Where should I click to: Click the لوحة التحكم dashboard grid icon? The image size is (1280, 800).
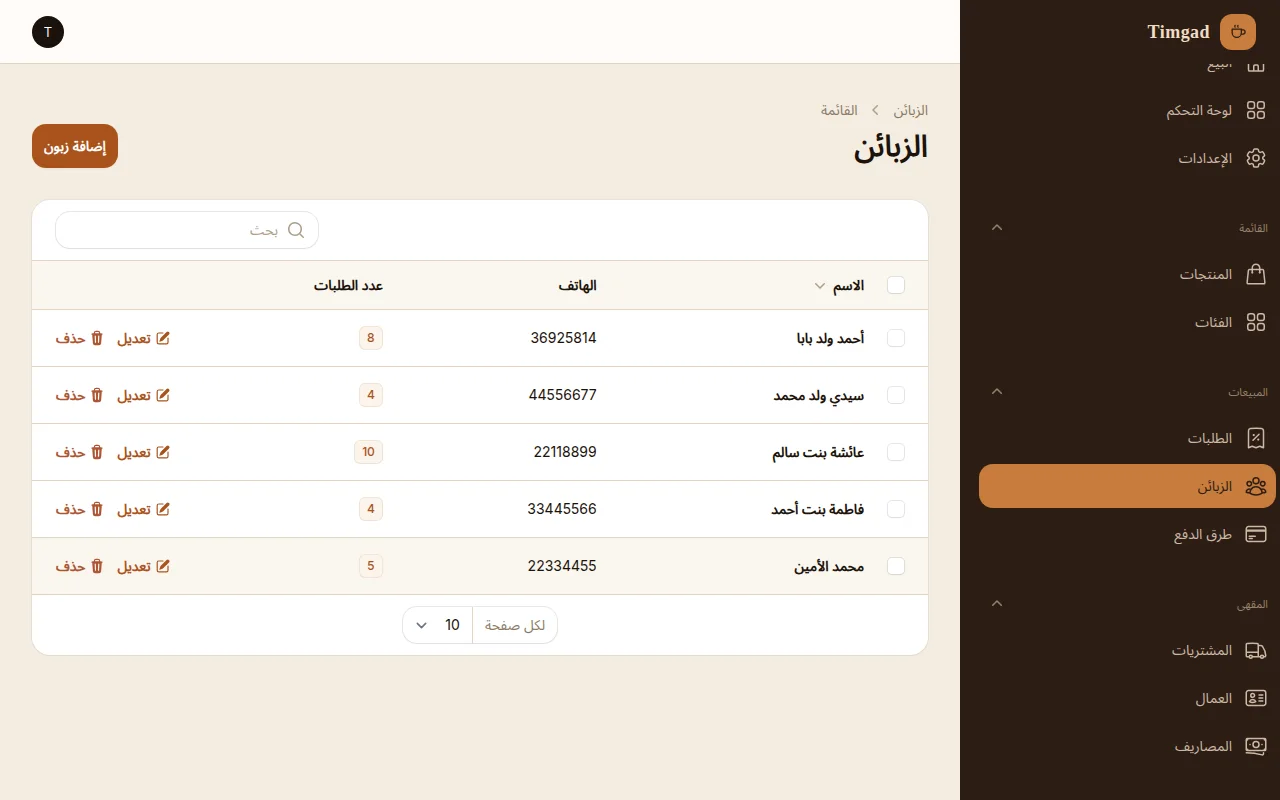tap(1256, 110)
